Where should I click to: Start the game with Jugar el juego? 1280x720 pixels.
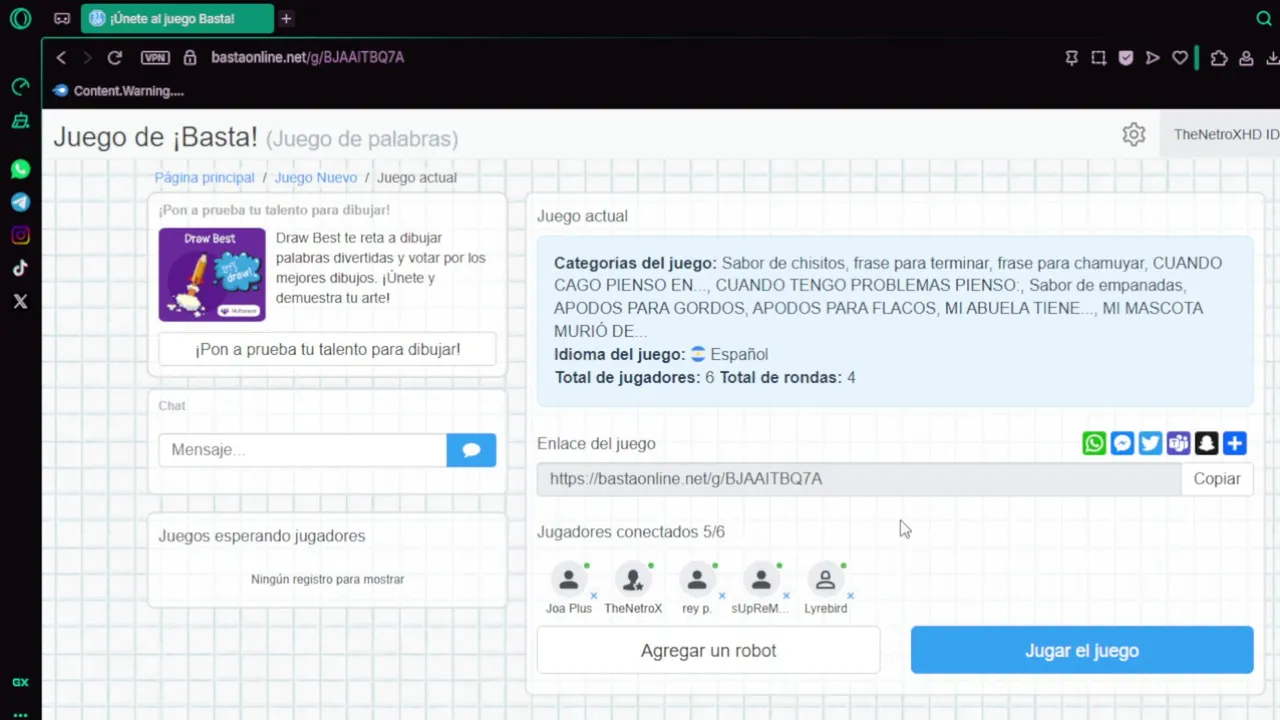point(1082,650)
